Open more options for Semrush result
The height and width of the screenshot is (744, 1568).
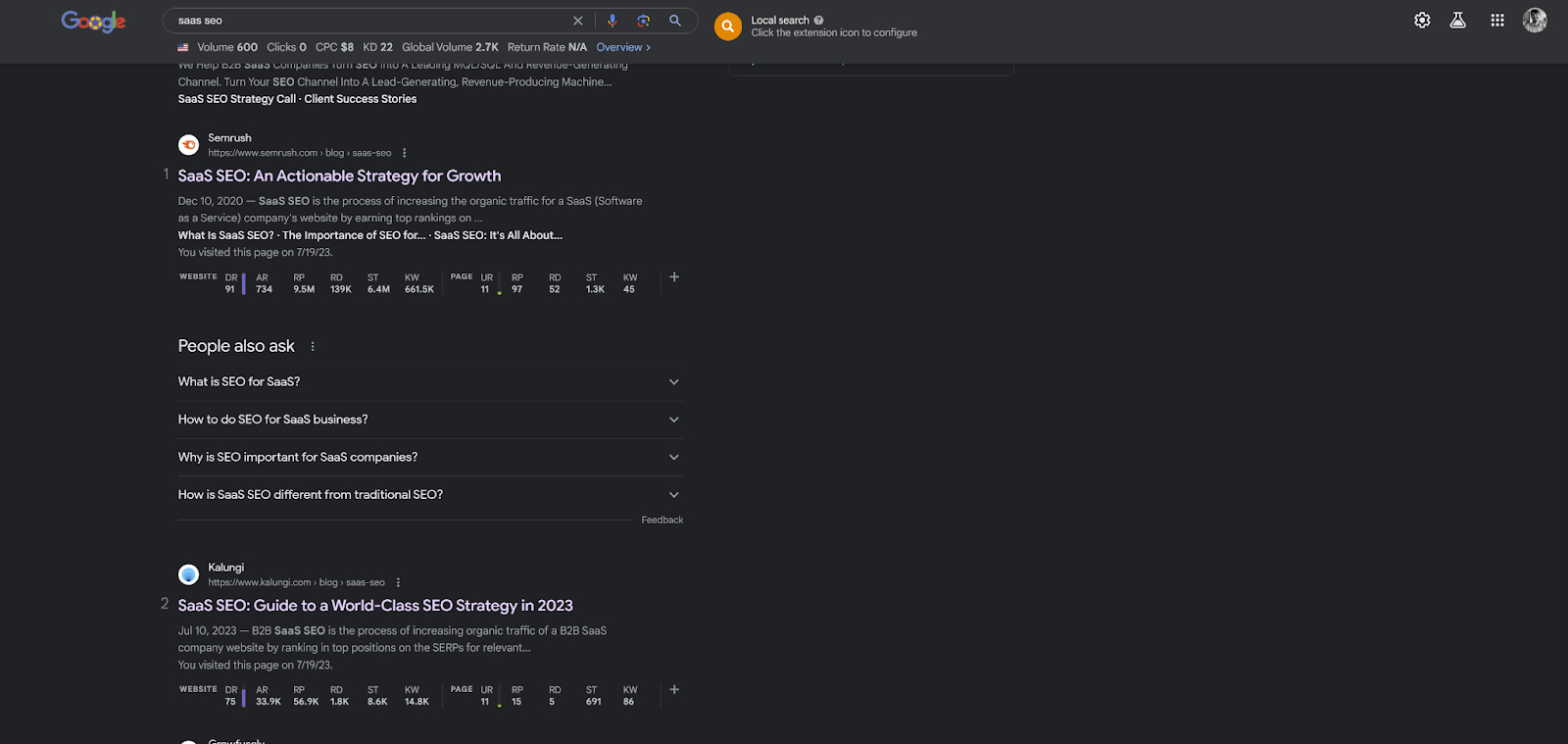(x=405, y=153)
